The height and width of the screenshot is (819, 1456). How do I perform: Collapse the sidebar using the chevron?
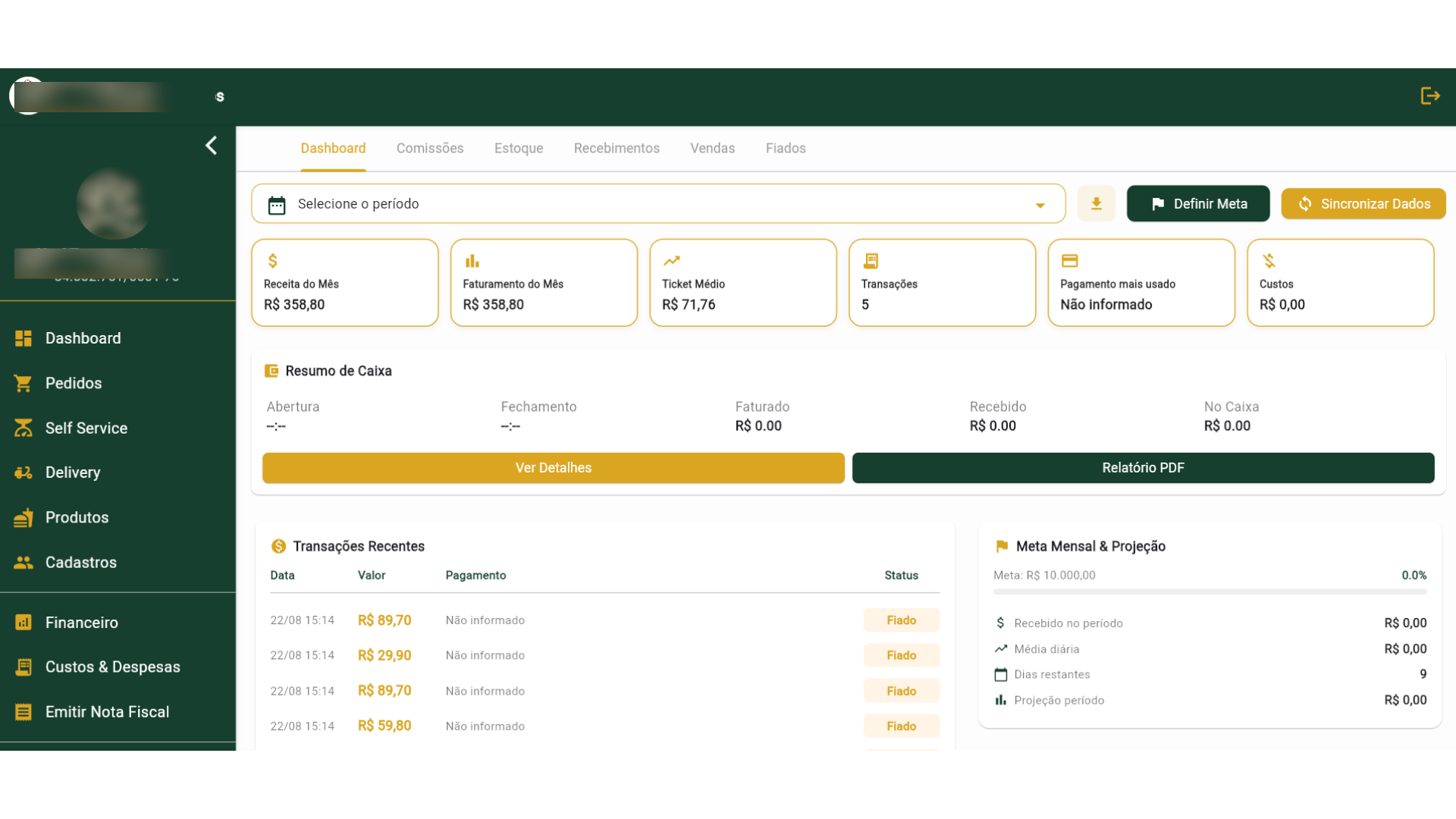click(x=211, y=145)
